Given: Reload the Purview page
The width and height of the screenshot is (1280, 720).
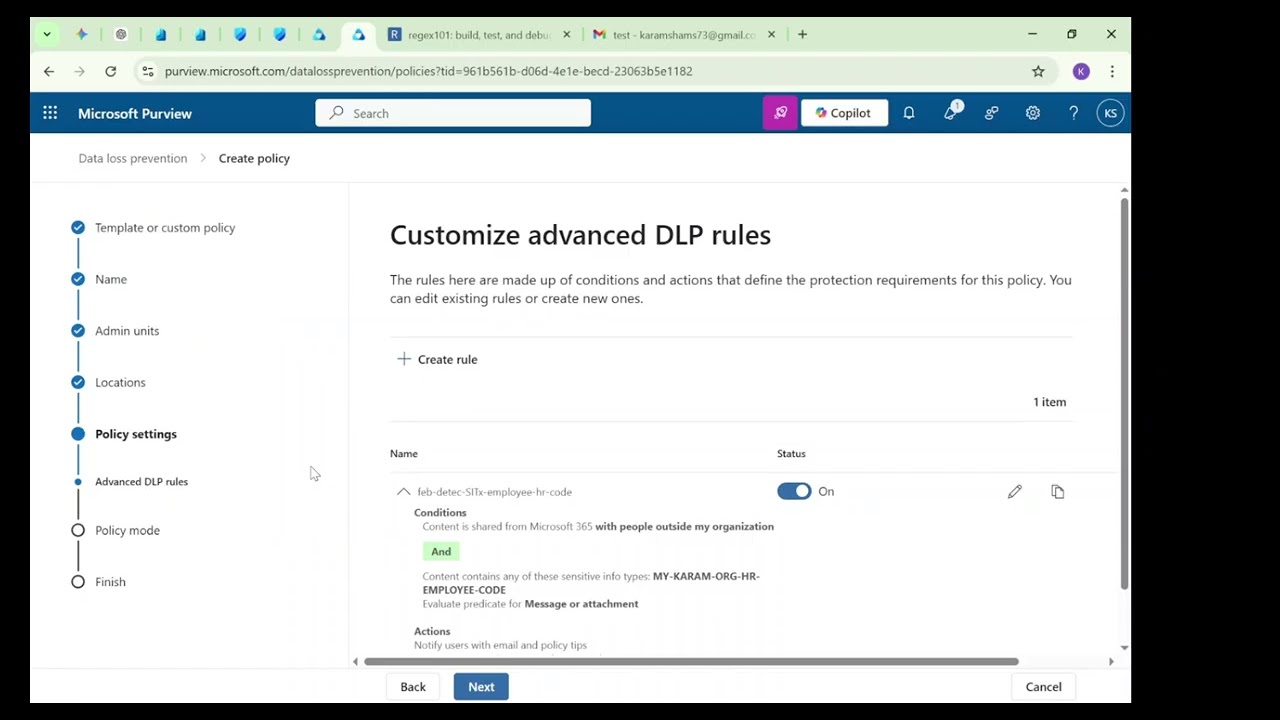Looking at the screenshot, I should pyautogui.click(x=111, y=71).
